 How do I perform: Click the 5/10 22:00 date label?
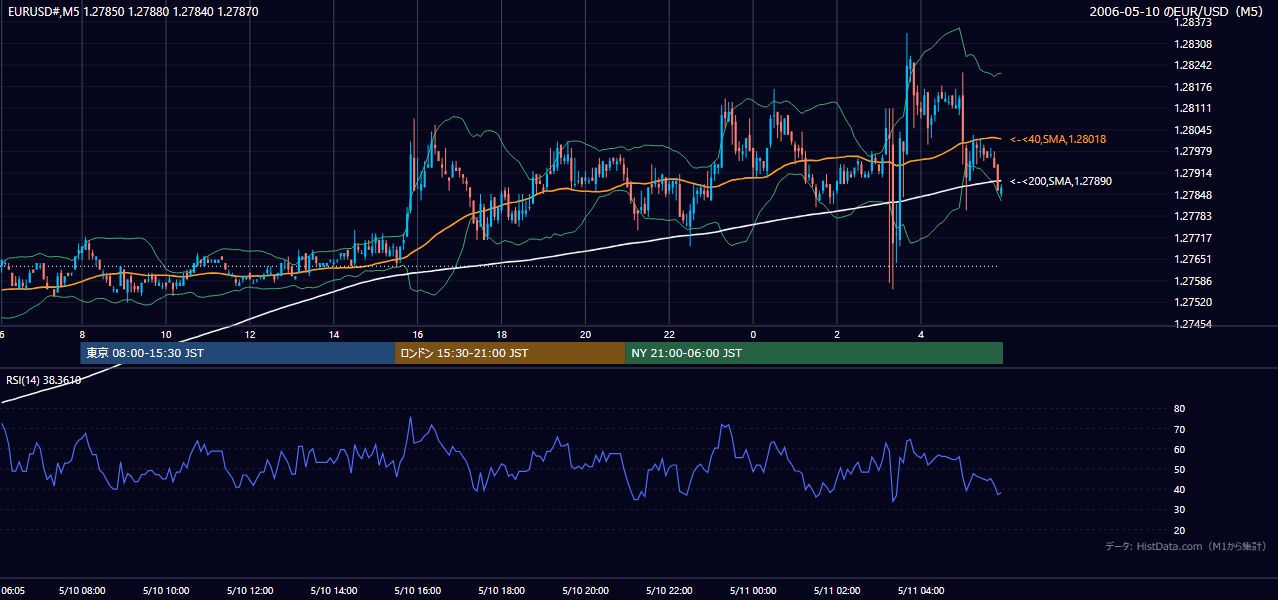[x=670, y=591]
